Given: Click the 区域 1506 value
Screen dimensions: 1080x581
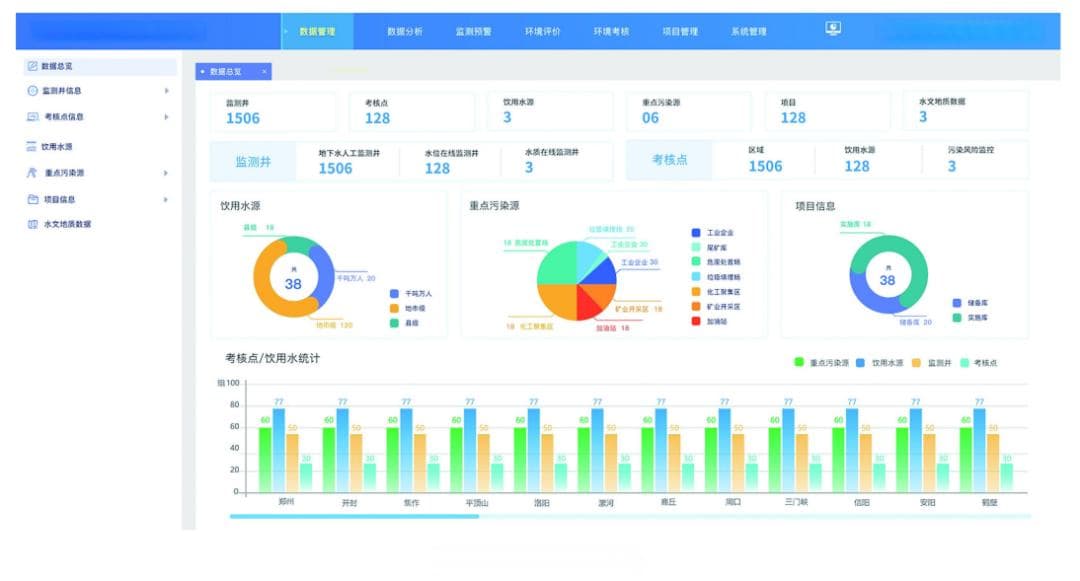Looking at the screenshot, I should pos(765,167).
